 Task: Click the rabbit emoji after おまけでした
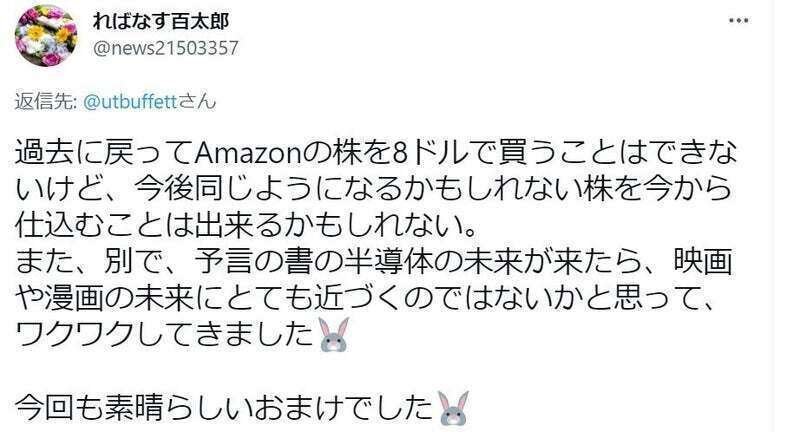(x=454, y=408)
